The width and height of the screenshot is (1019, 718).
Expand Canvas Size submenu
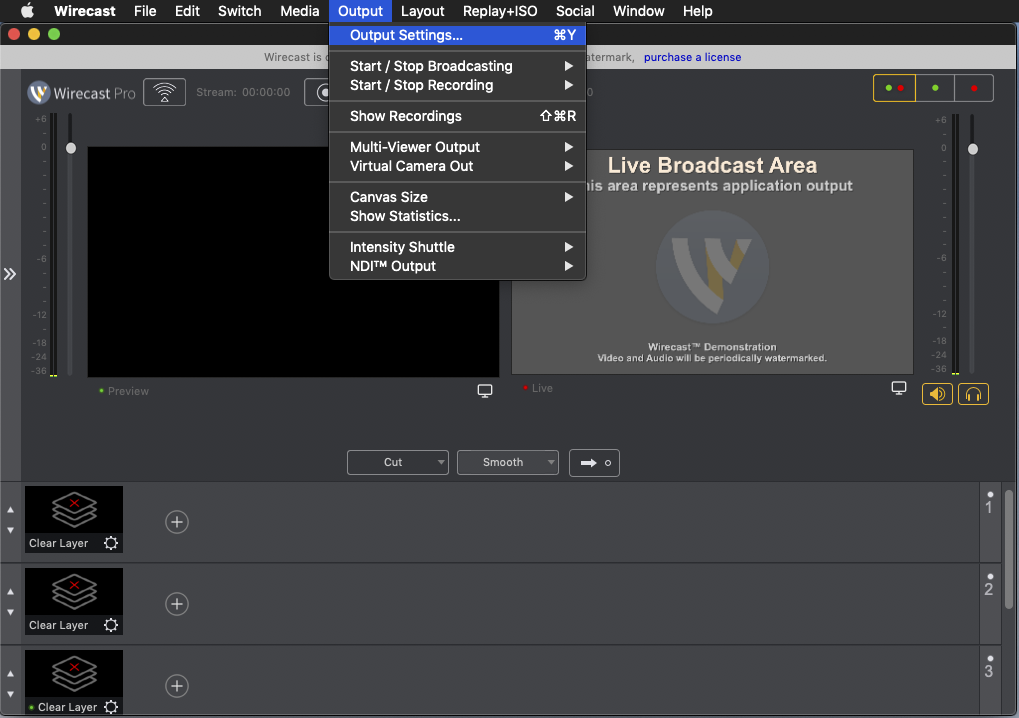[458, 197]
